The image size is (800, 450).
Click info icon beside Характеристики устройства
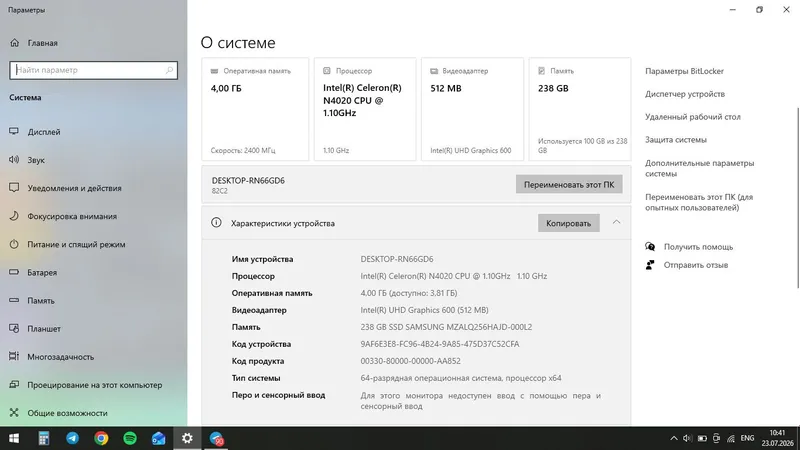(x=216, y=222)
